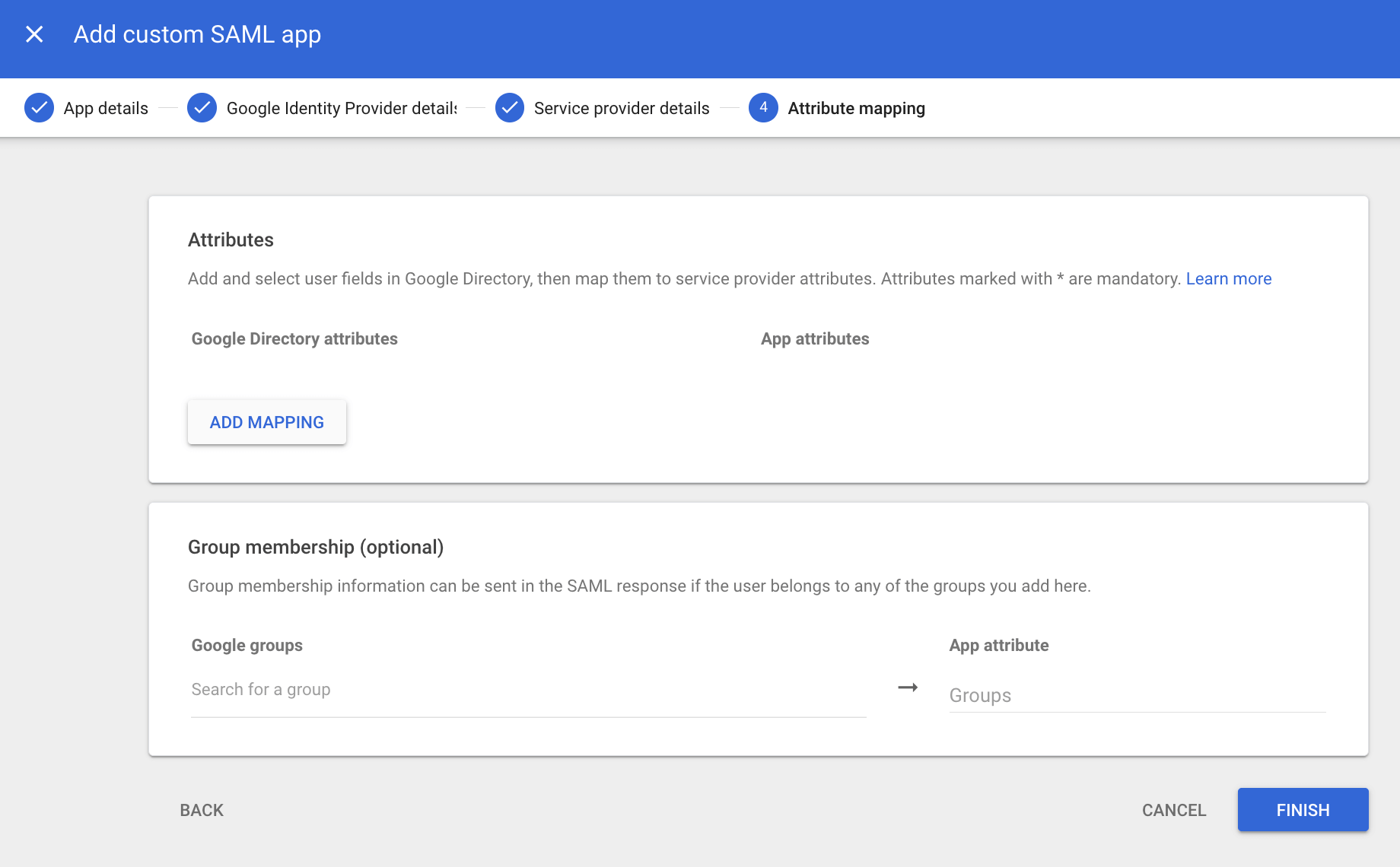The height and width of the screenshot is (867, 1400).
Task: Click the Google Directory attributes column header
Action: click(x=294, y=338)
